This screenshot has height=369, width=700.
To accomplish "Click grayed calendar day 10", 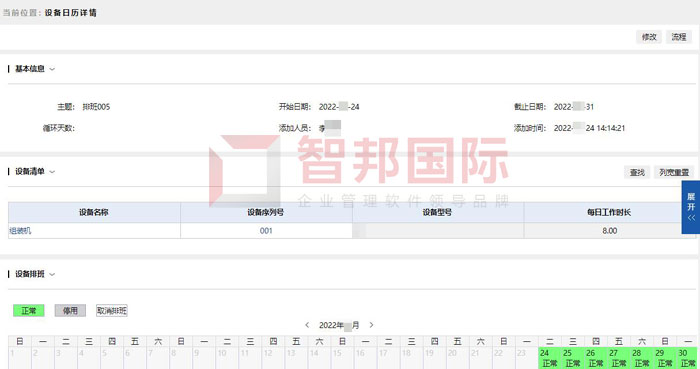I will pos(227,358).
